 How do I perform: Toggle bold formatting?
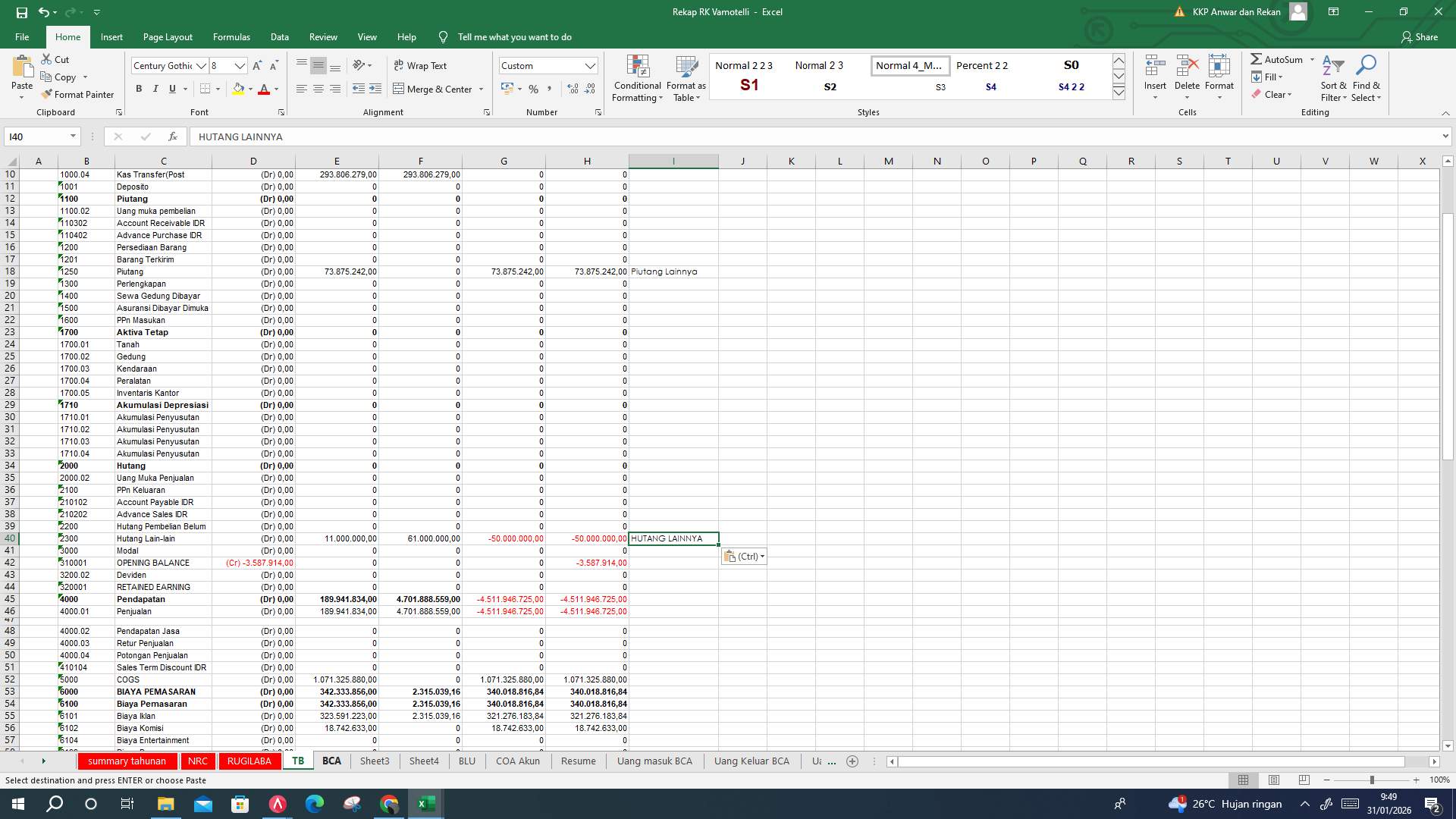pos(139,89)
